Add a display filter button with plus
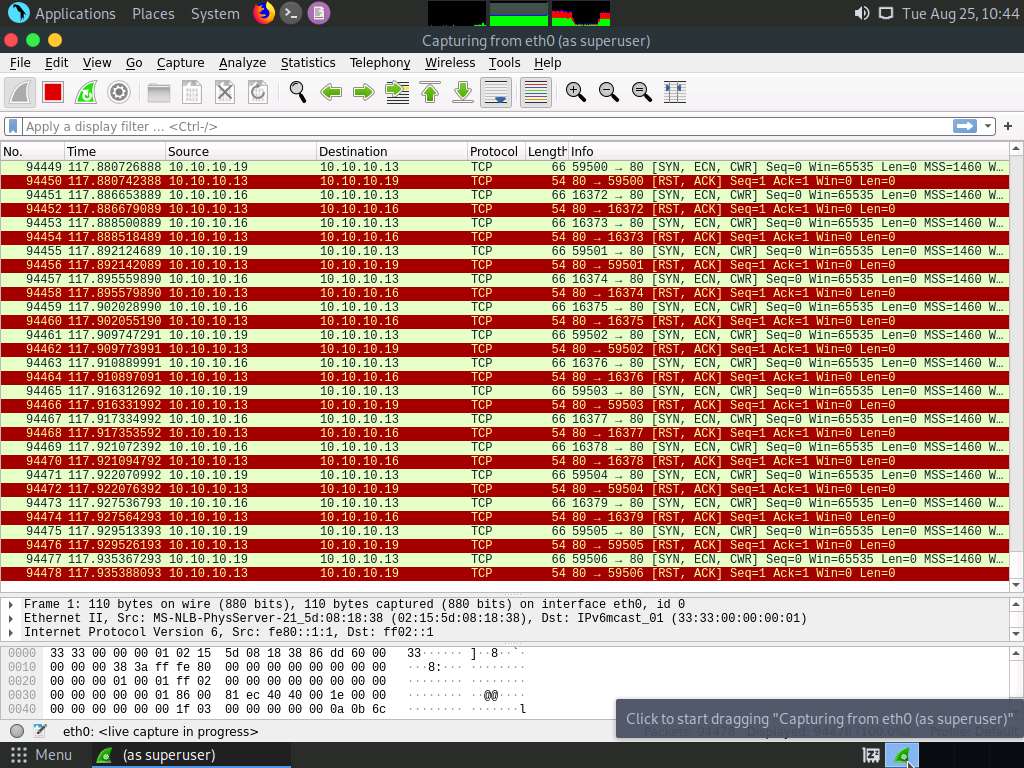Viewport: 1024px width, 768px height. click(x=1008, y=126)
